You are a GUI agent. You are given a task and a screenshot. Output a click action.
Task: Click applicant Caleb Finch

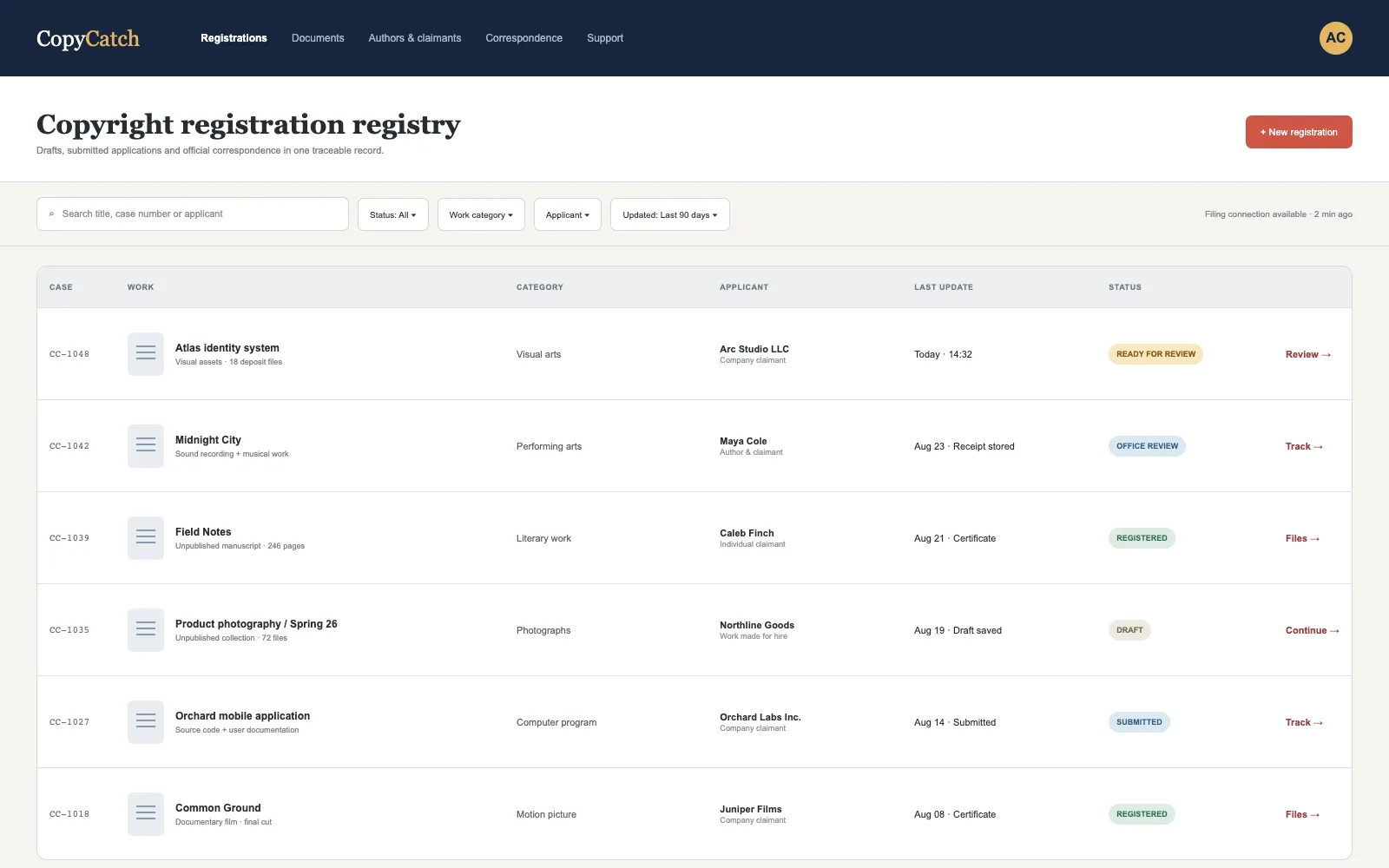point(747,533)
